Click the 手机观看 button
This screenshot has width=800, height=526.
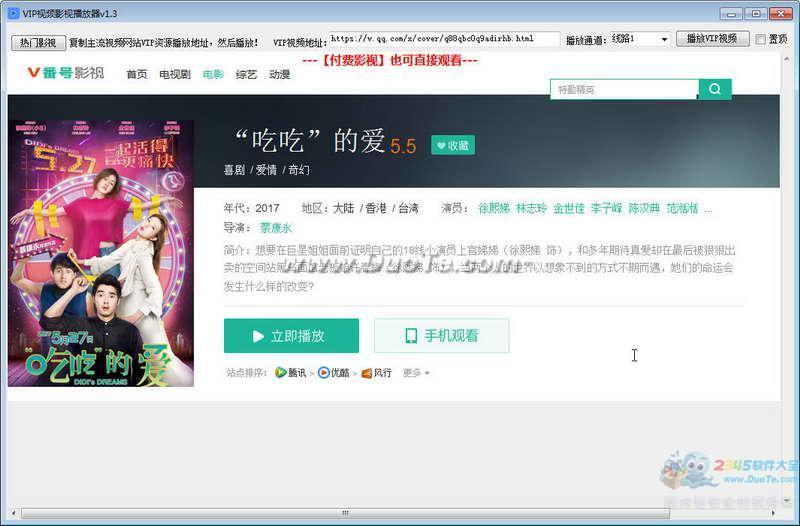(442, 336)
